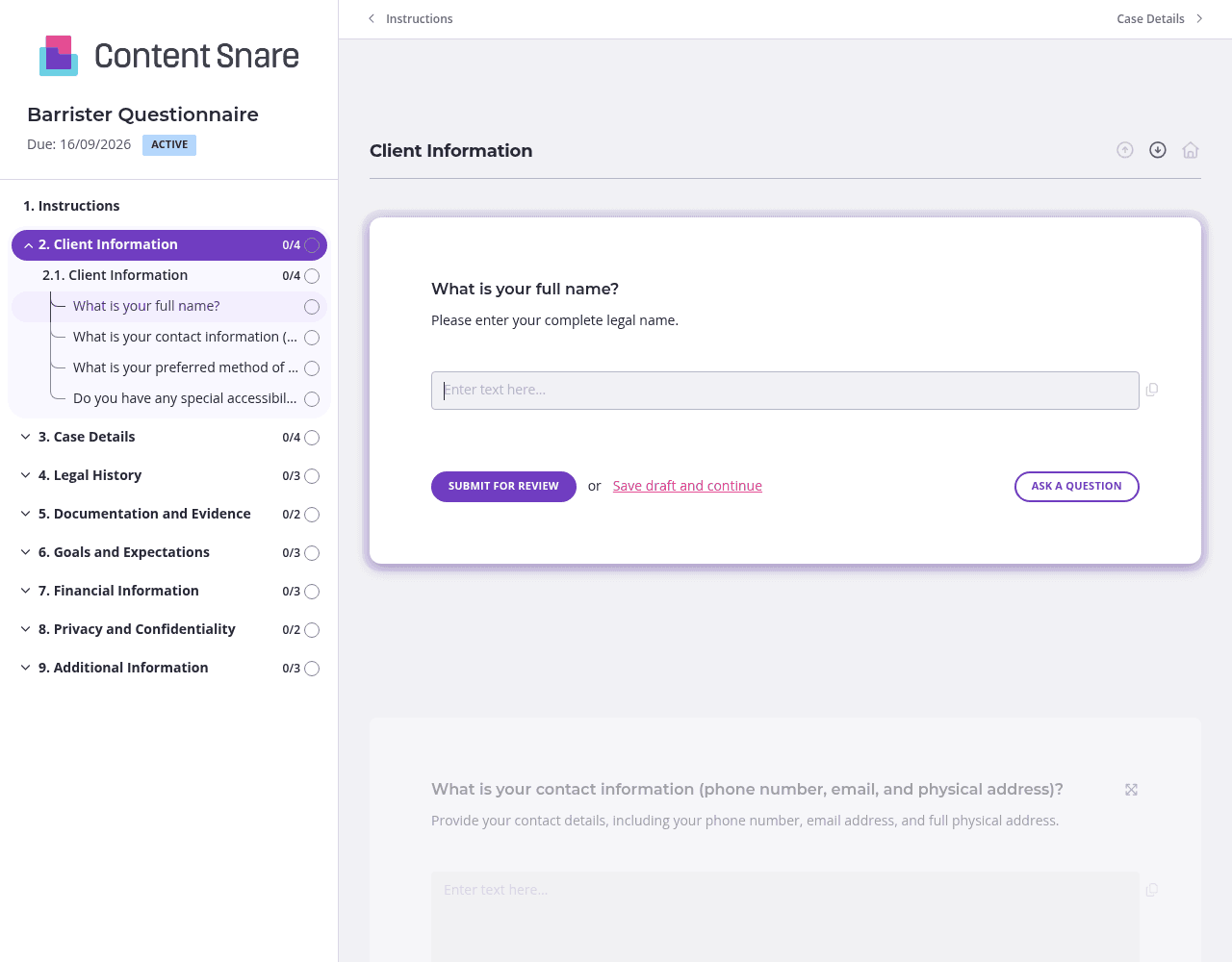
Task: Expand Financial Information section chevron
Action: pos(26,591)
